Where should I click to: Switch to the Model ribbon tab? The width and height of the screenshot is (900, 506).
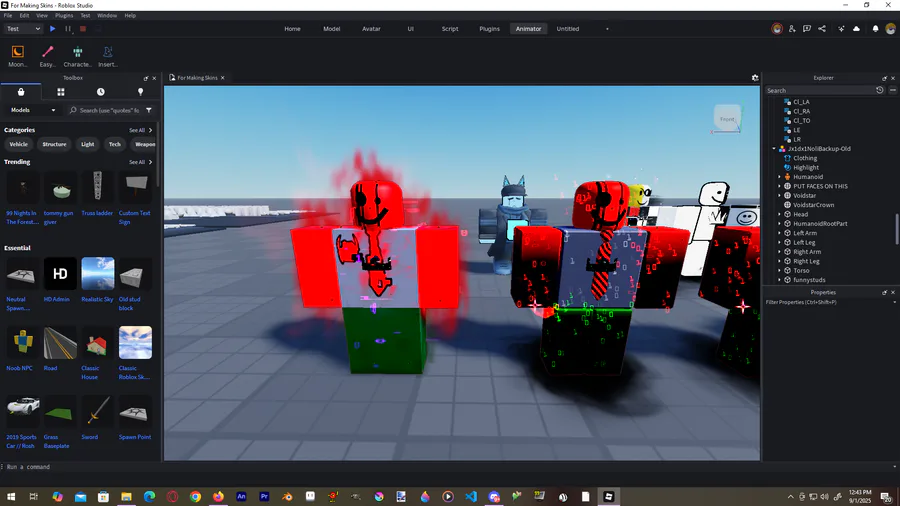[x=331, y=29]
